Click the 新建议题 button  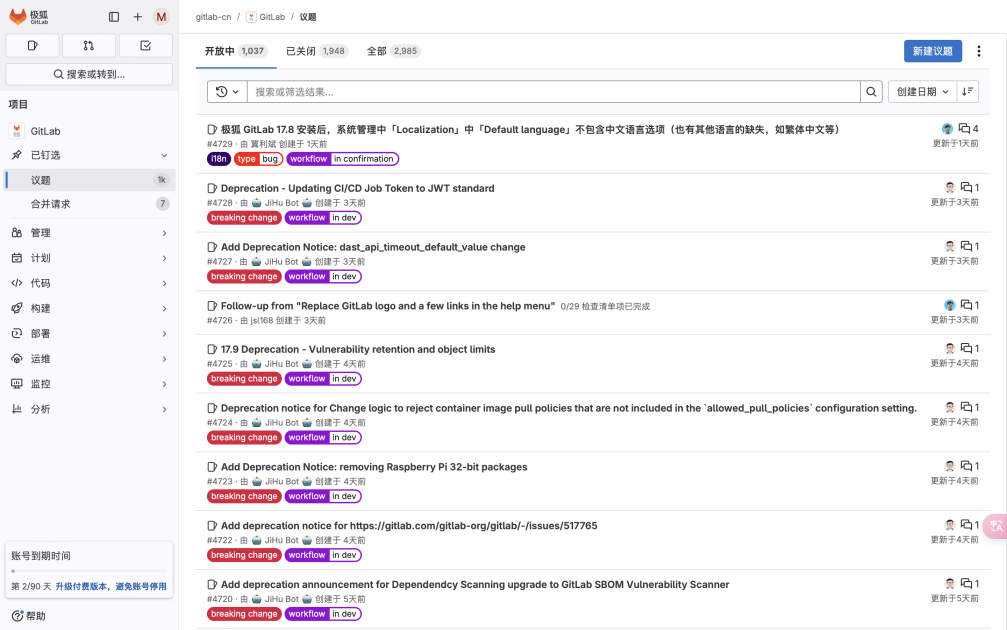(x=933, y=51)
